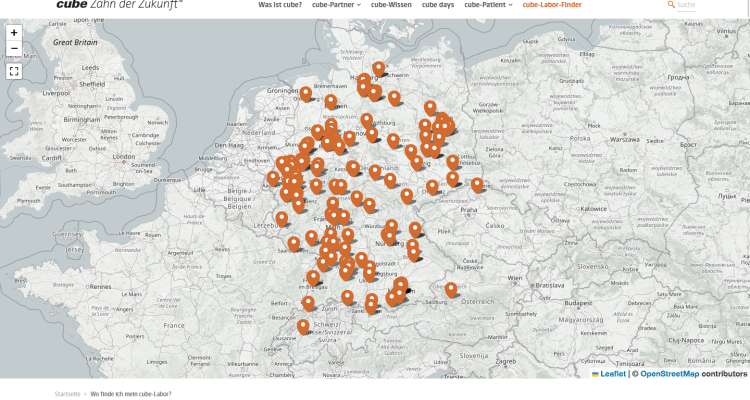750x400 pixels.
Task: Toggle fullscreen map view
Action: click(14, 71)
